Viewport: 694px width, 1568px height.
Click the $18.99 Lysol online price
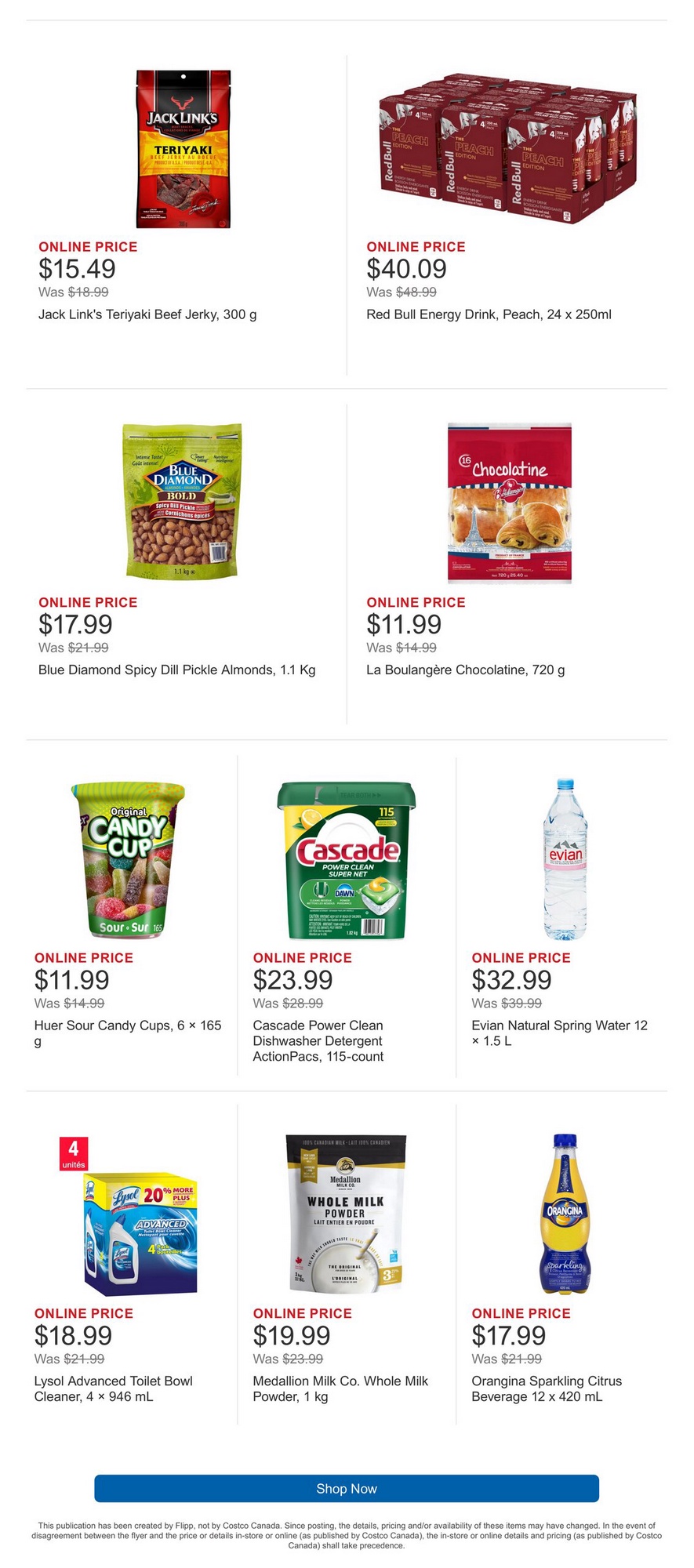(73, 1335)
